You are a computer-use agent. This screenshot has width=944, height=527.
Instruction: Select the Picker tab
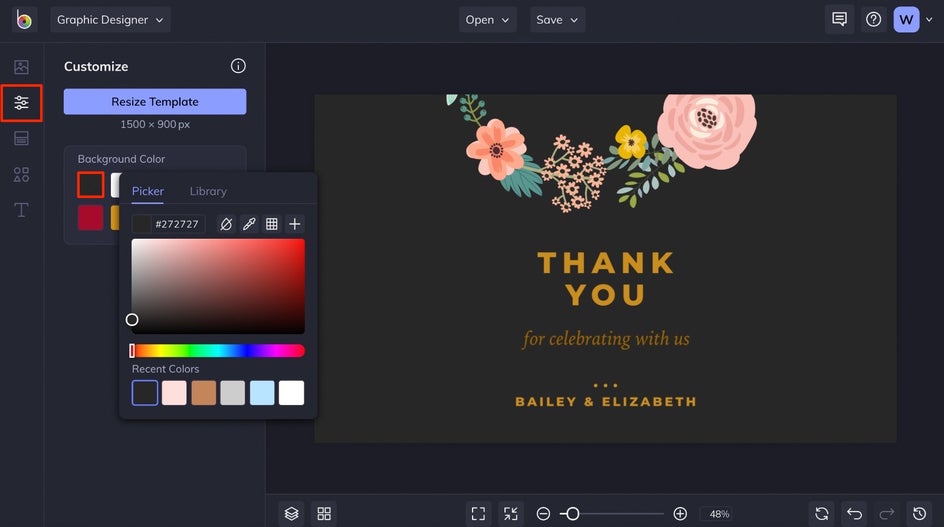tap(148, 191)
